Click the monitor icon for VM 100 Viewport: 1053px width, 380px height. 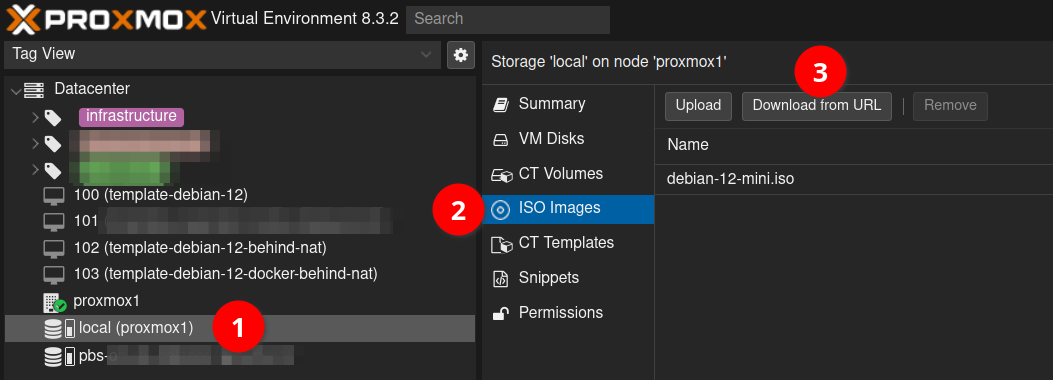pyautogui.click(x=54, y=195)
